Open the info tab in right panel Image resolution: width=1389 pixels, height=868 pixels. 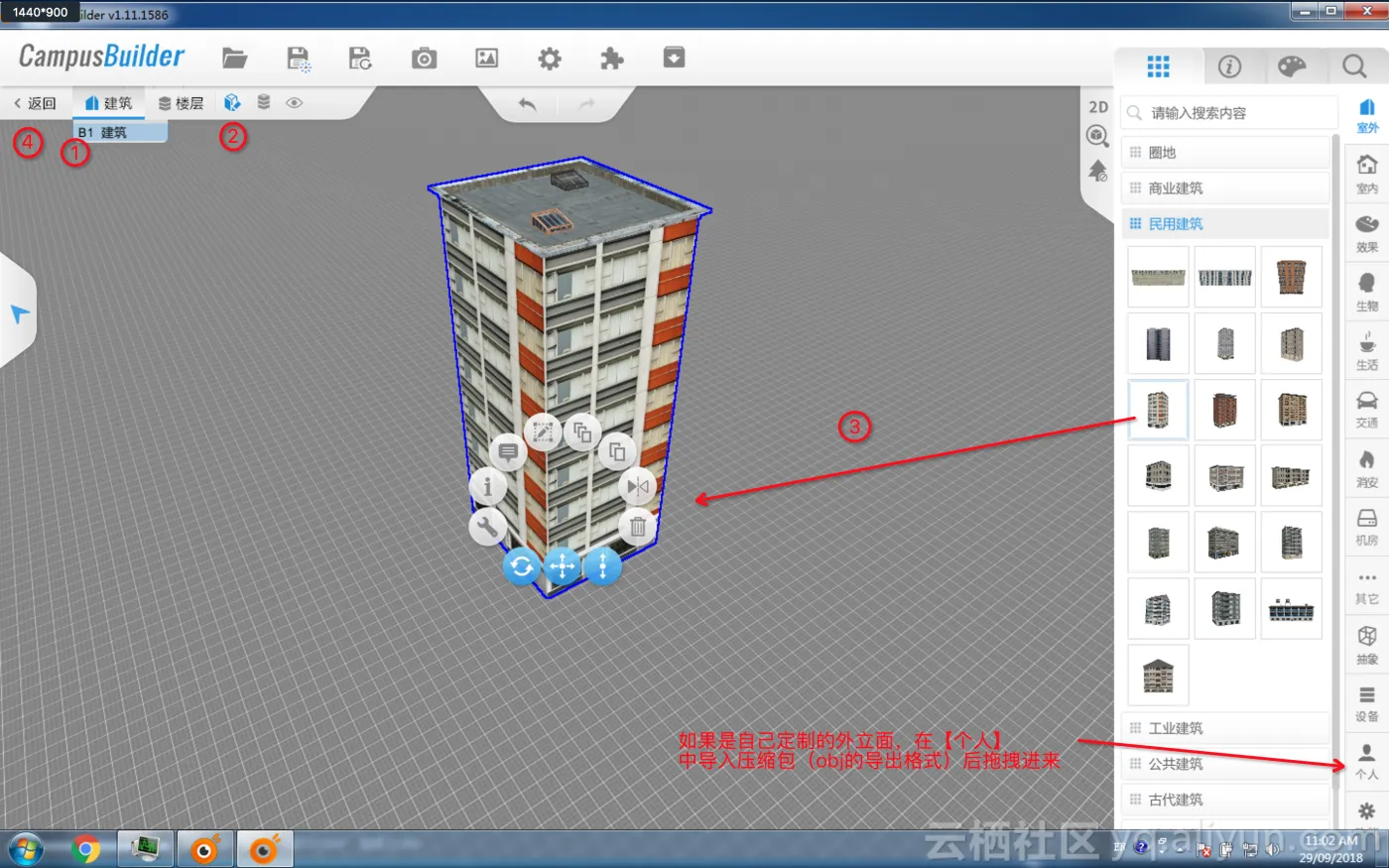click(x=1229, y=66)
